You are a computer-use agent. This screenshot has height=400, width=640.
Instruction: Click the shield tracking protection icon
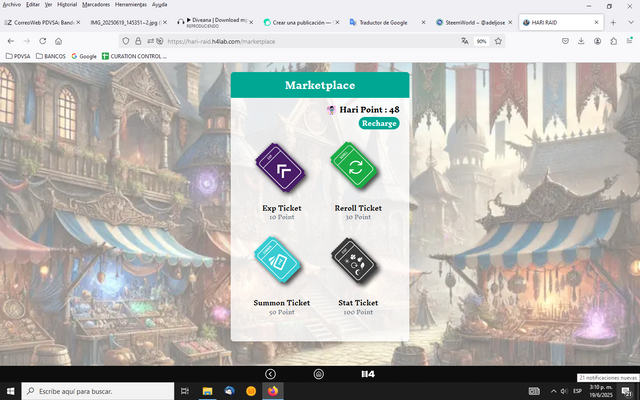pos(126,41)
